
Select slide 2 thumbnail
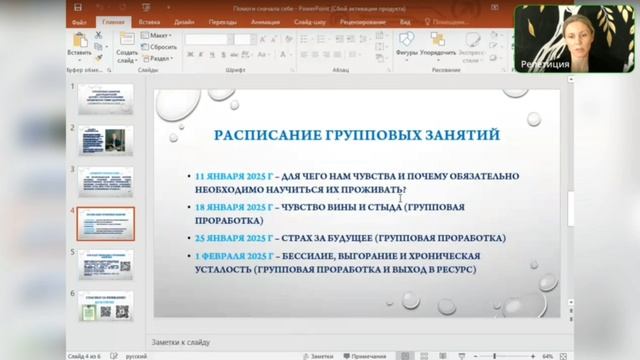click(x=106, y=141)
